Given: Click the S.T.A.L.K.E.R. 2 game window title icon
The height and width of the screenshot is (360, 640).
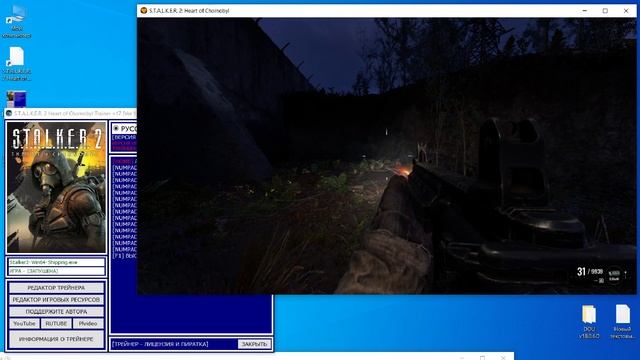Looking at the screenshot, I should pos(143,11).
